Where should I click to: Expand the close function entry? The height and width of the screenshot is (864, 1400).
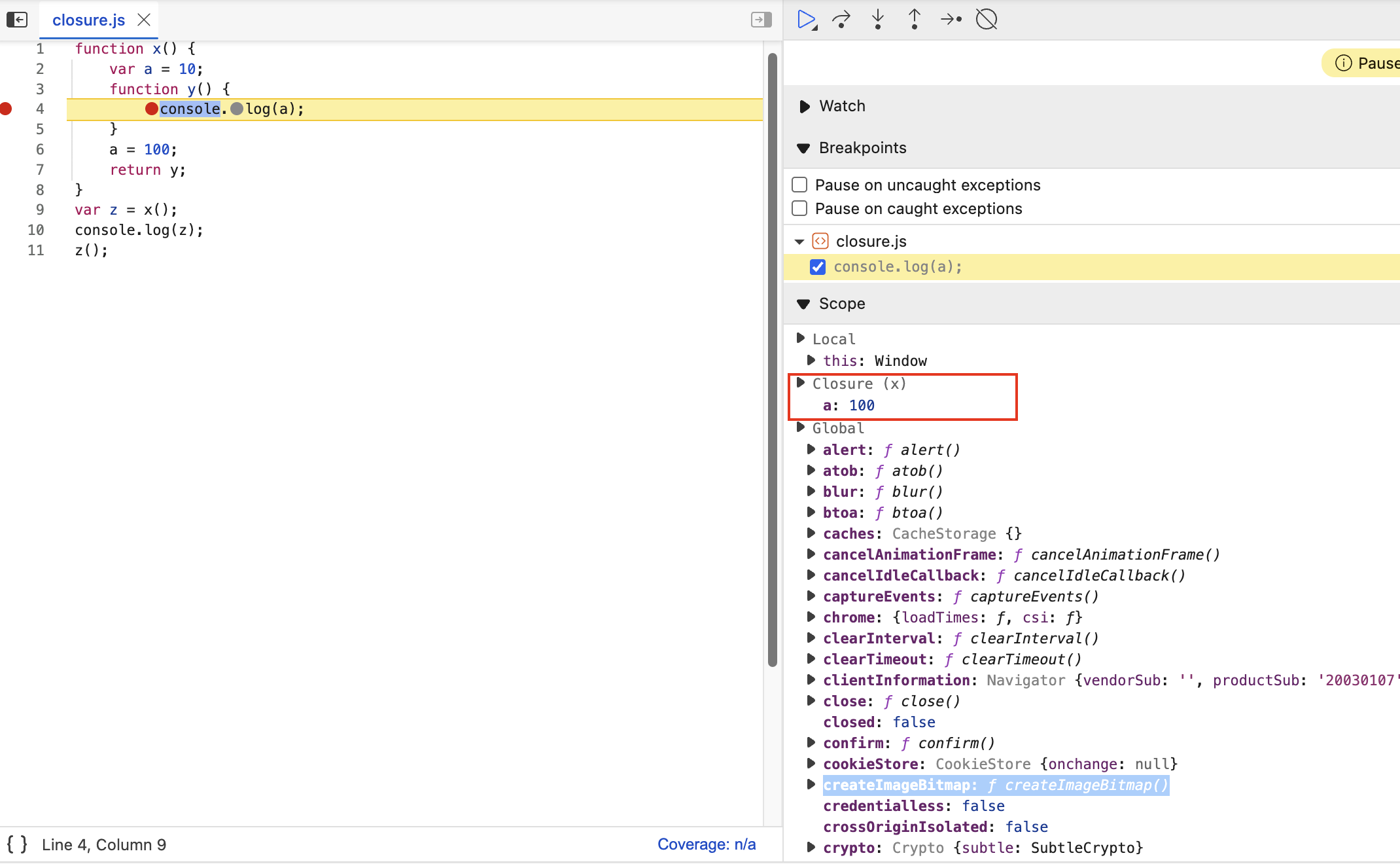point(811,700)
